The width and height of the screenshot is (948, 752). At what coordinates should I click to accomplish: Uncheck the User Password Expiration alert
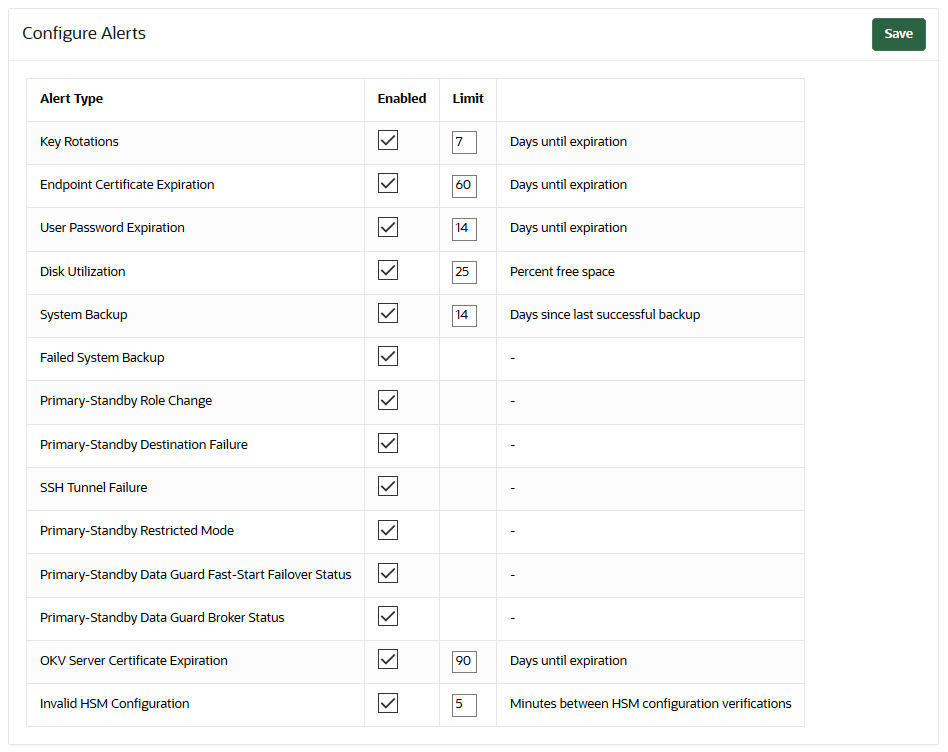[x=387, y=227]
